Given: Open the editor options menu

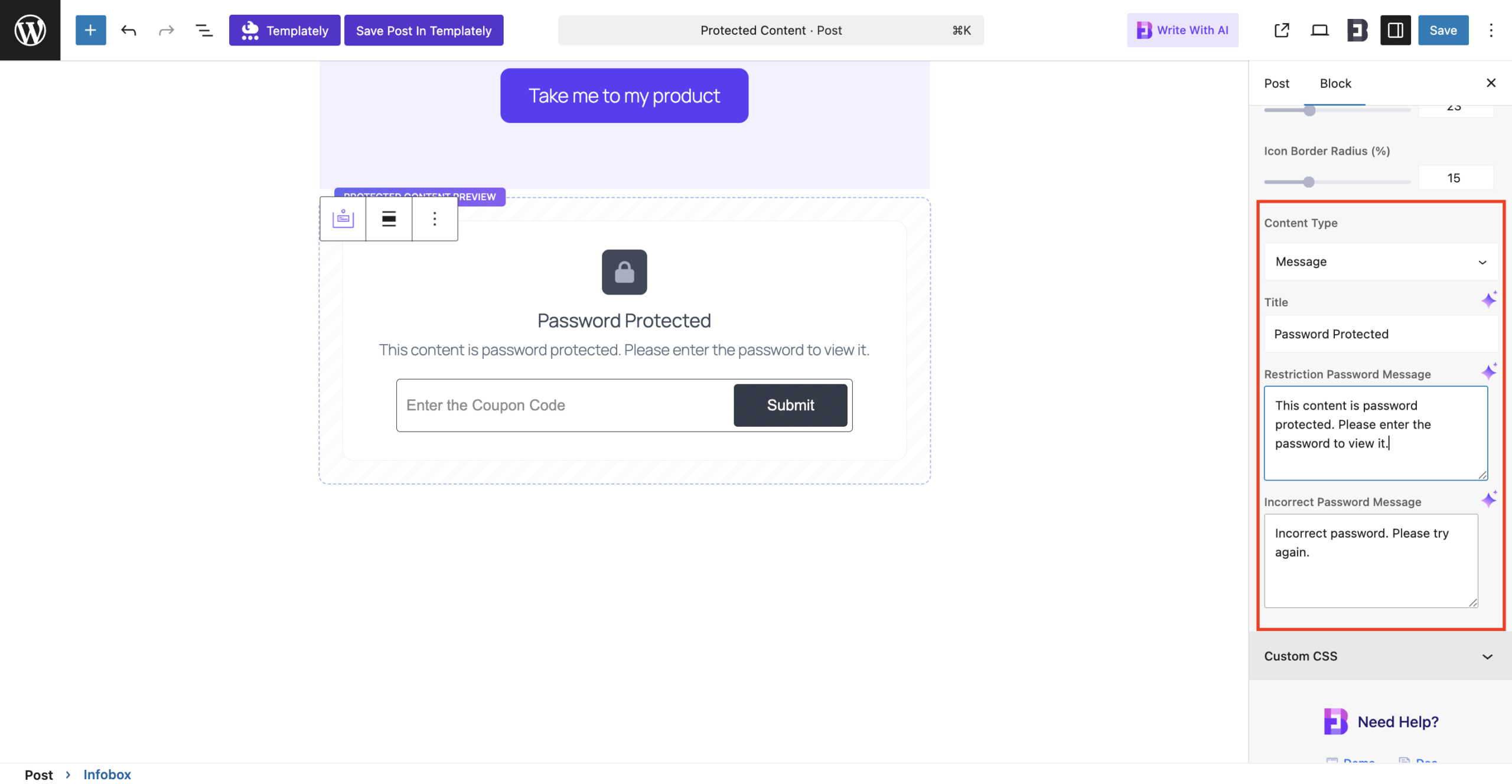Looking at the screenshot, I should click(x=1491, y=30).
